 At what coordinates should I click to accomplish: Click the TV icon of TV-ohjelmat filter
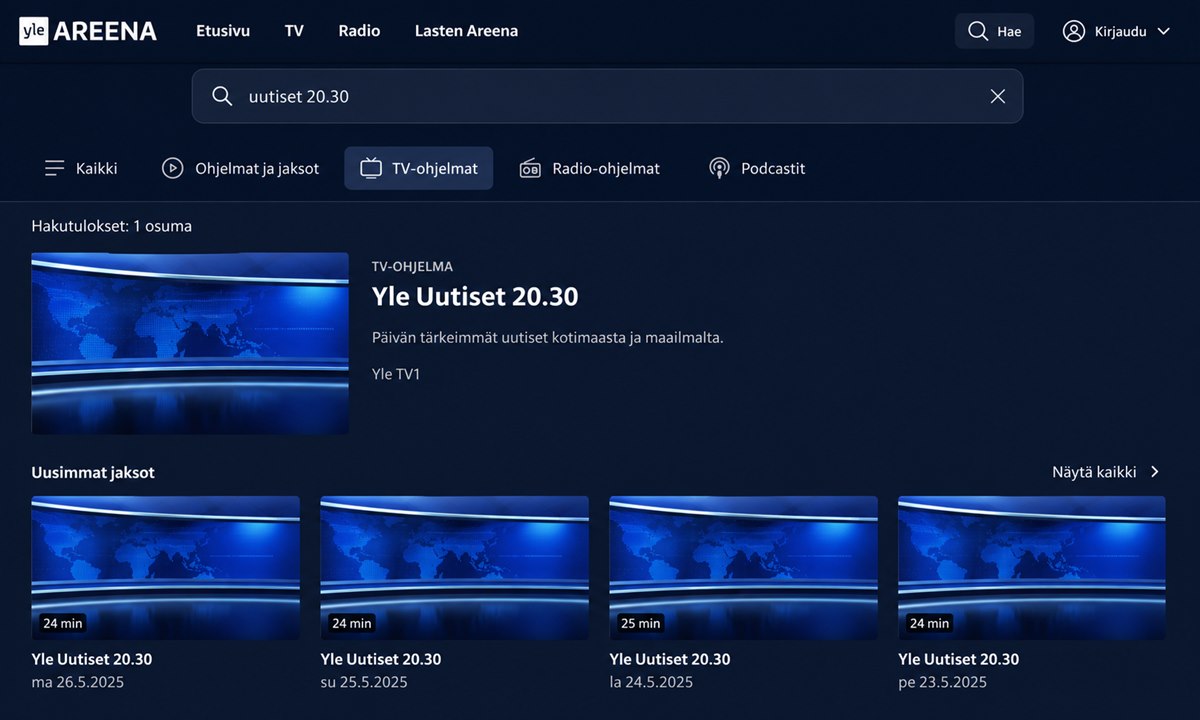pyautogui.click(x=371, y=168)
